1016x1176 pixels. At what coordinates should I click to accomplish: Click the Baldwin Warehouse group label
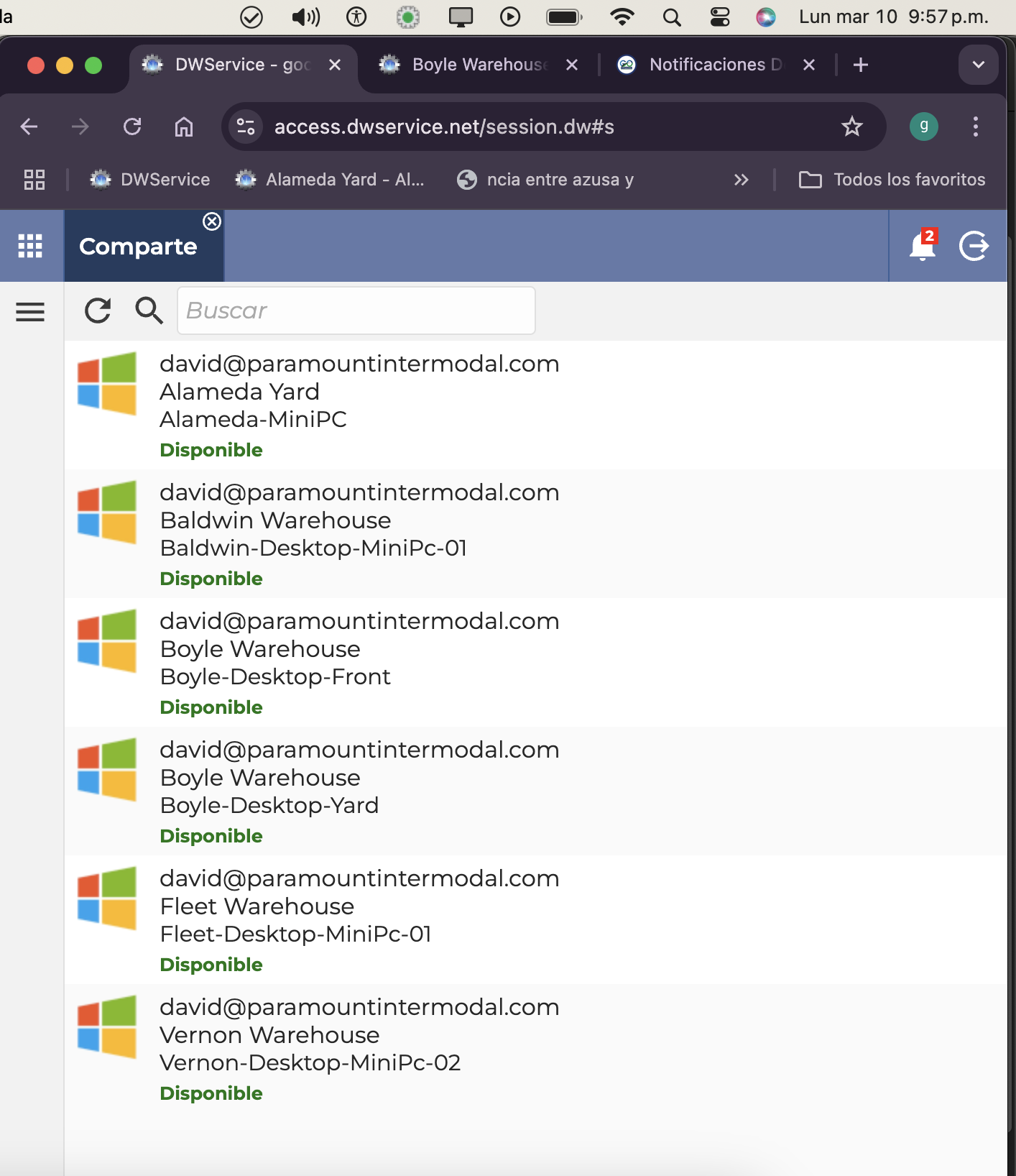click(x=275, y=520)
